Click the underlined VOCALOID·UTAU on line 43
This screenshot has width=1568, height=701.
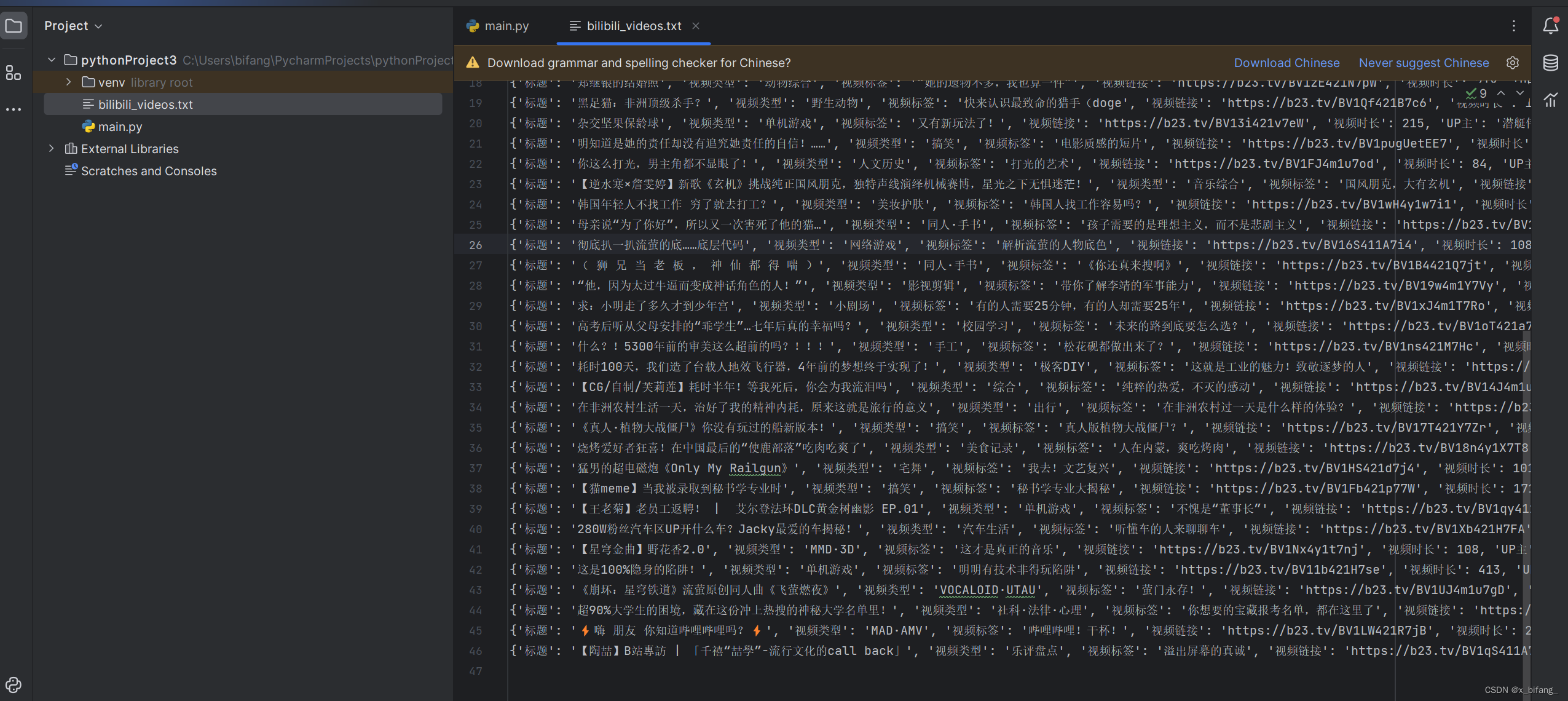pos(988,590)
